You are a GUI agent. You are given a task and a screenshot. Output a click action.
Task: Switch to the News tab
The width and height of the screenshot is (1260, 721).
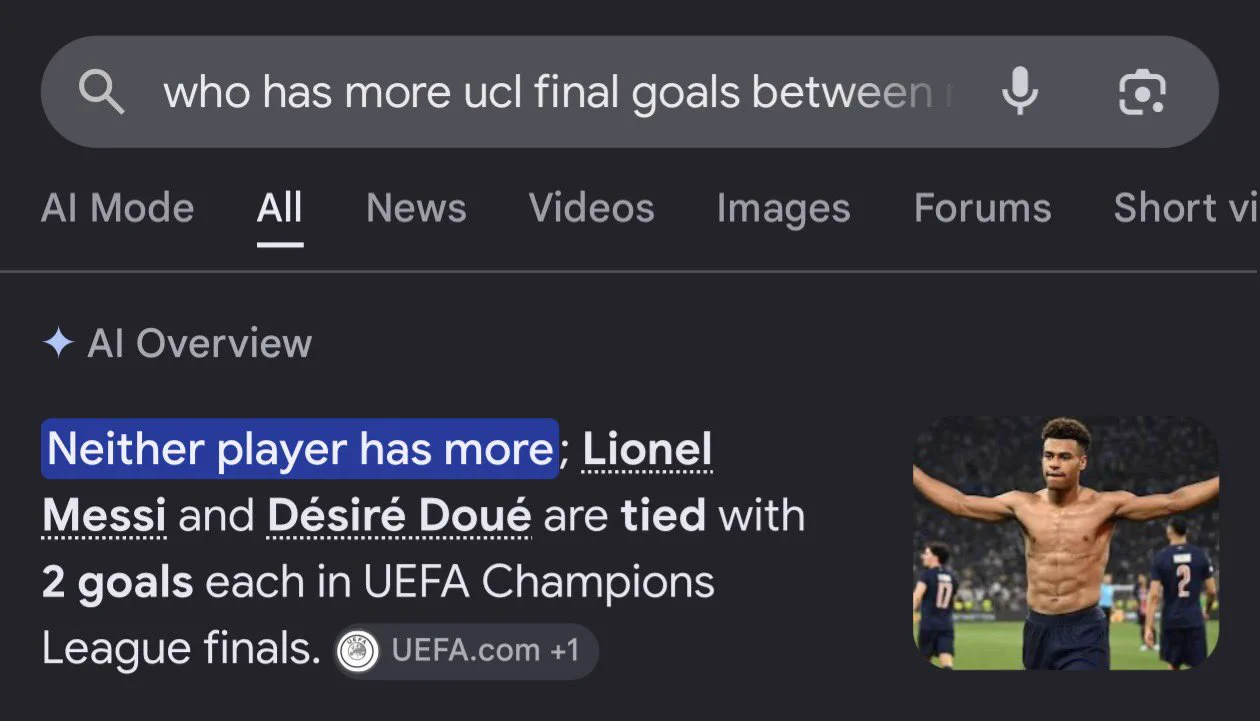[x=416, y=208]
